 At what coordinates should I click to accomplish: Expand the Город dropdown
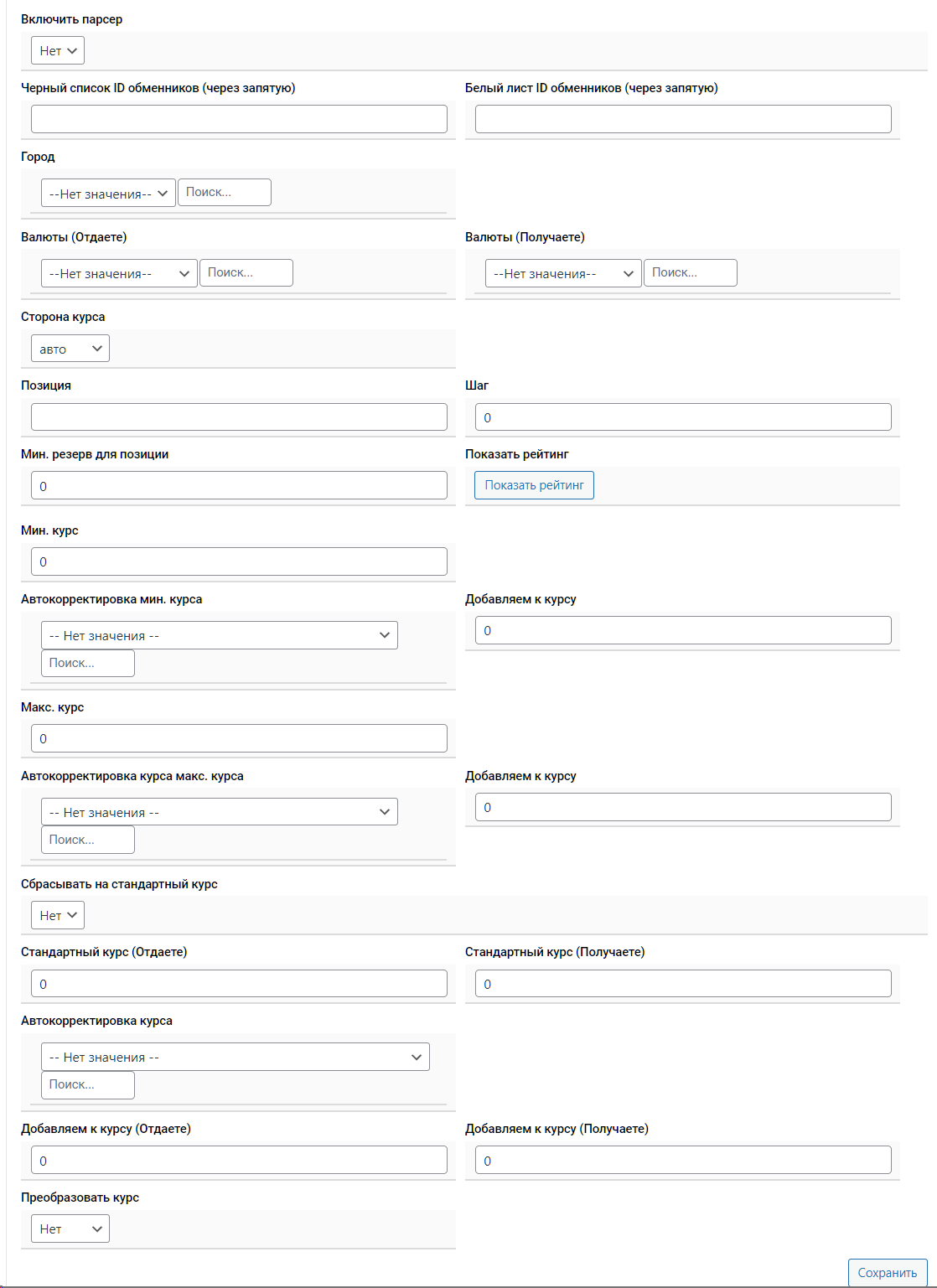click(x=108, y=193)
